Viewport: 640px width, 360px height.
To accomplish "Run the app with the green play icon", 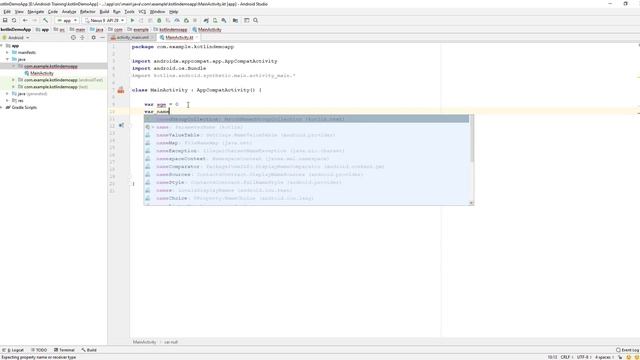I will [x=132, y=20].
